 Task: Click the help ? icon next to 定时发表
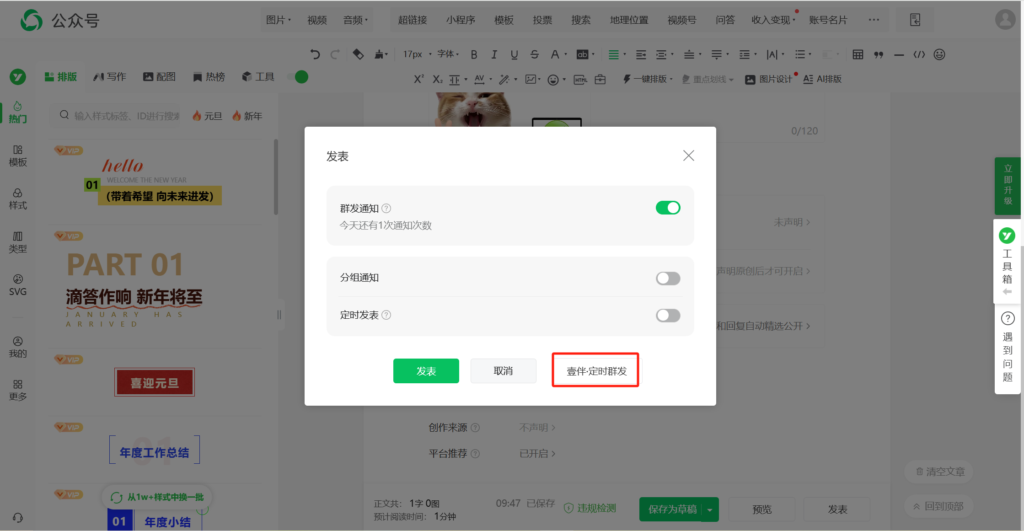(386, 315)
